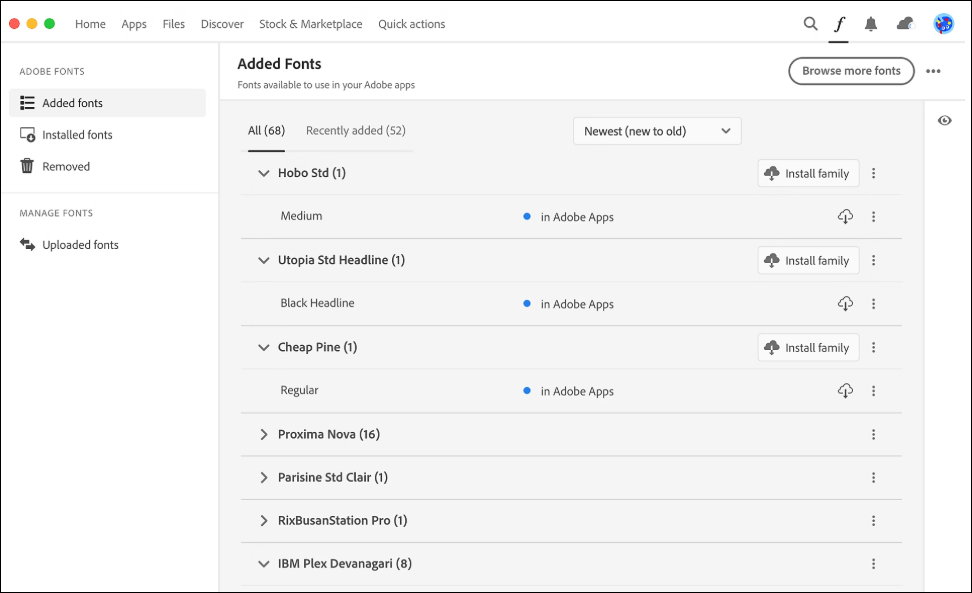Select Installed fonts in the sidebar

tap(77, 135)
